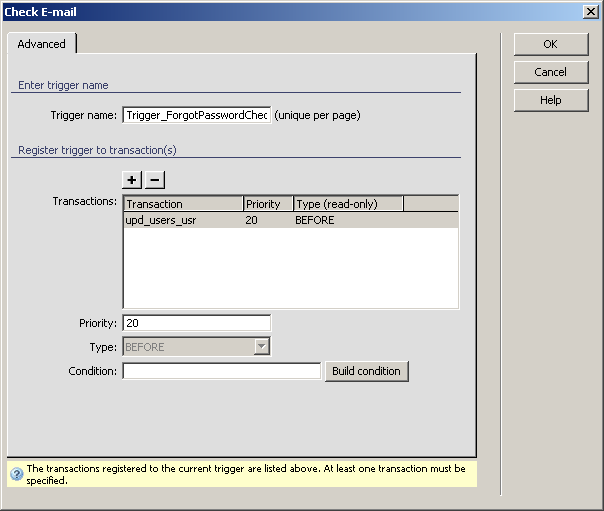Click the Type (read-only) column header
Viewport: 604px width, 511px height.
click(x=348, y=204)
